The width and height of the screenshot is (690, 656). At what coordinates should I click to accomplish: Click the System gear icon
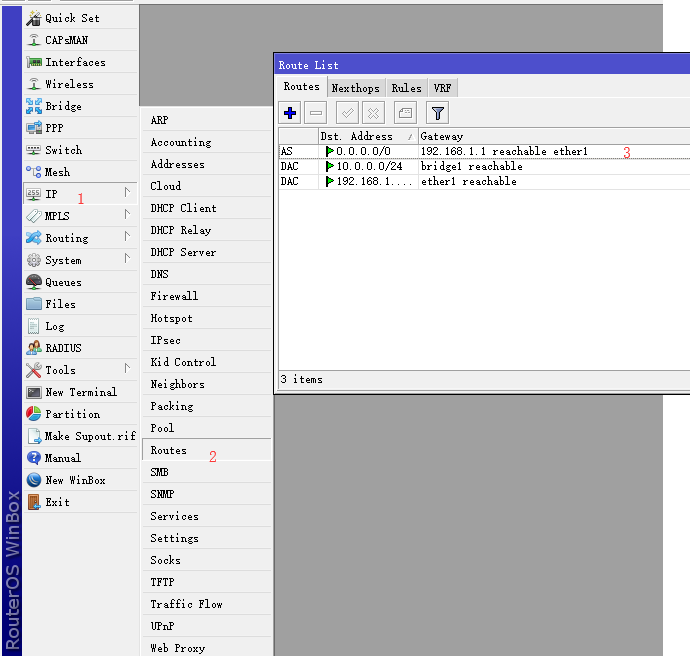tap(34, 260)
